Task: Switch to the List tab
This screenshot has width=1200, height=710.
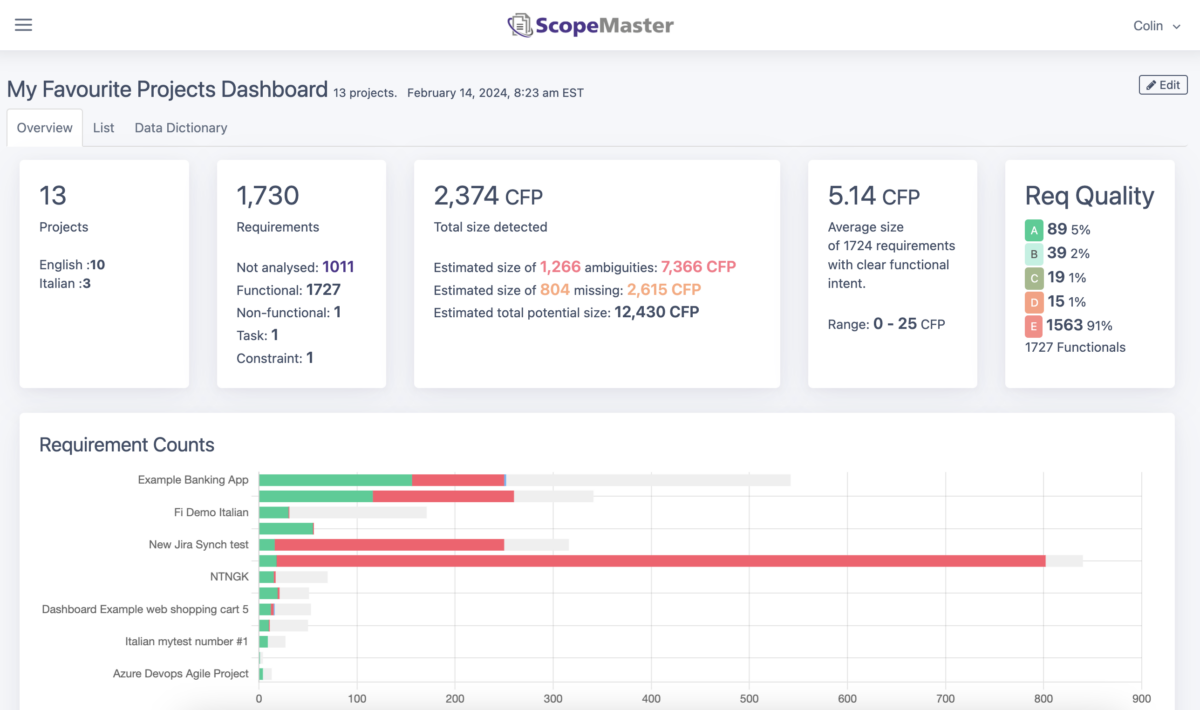Action: click(103, 128)
